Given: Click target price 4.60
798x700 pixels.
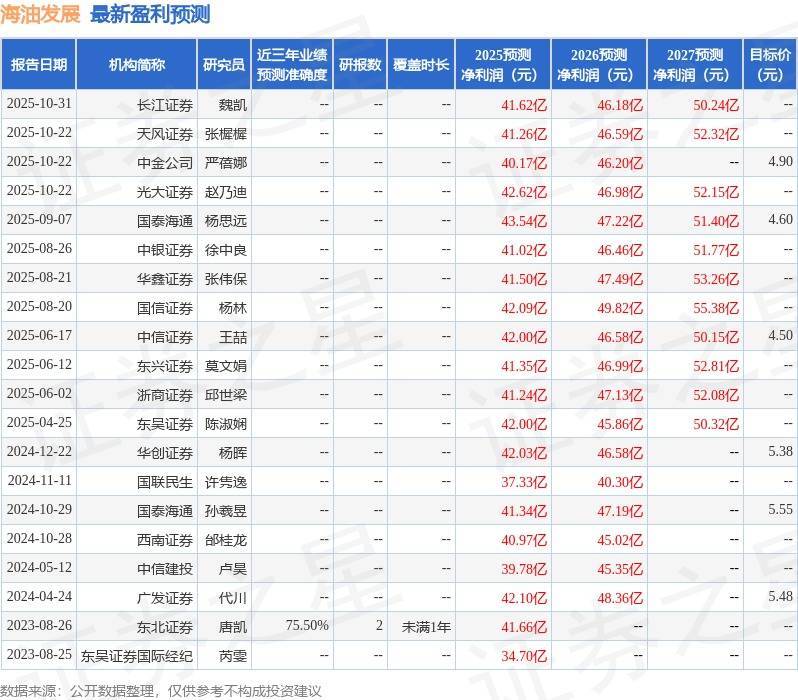Looking at the screenshot, I should [781, 220].
